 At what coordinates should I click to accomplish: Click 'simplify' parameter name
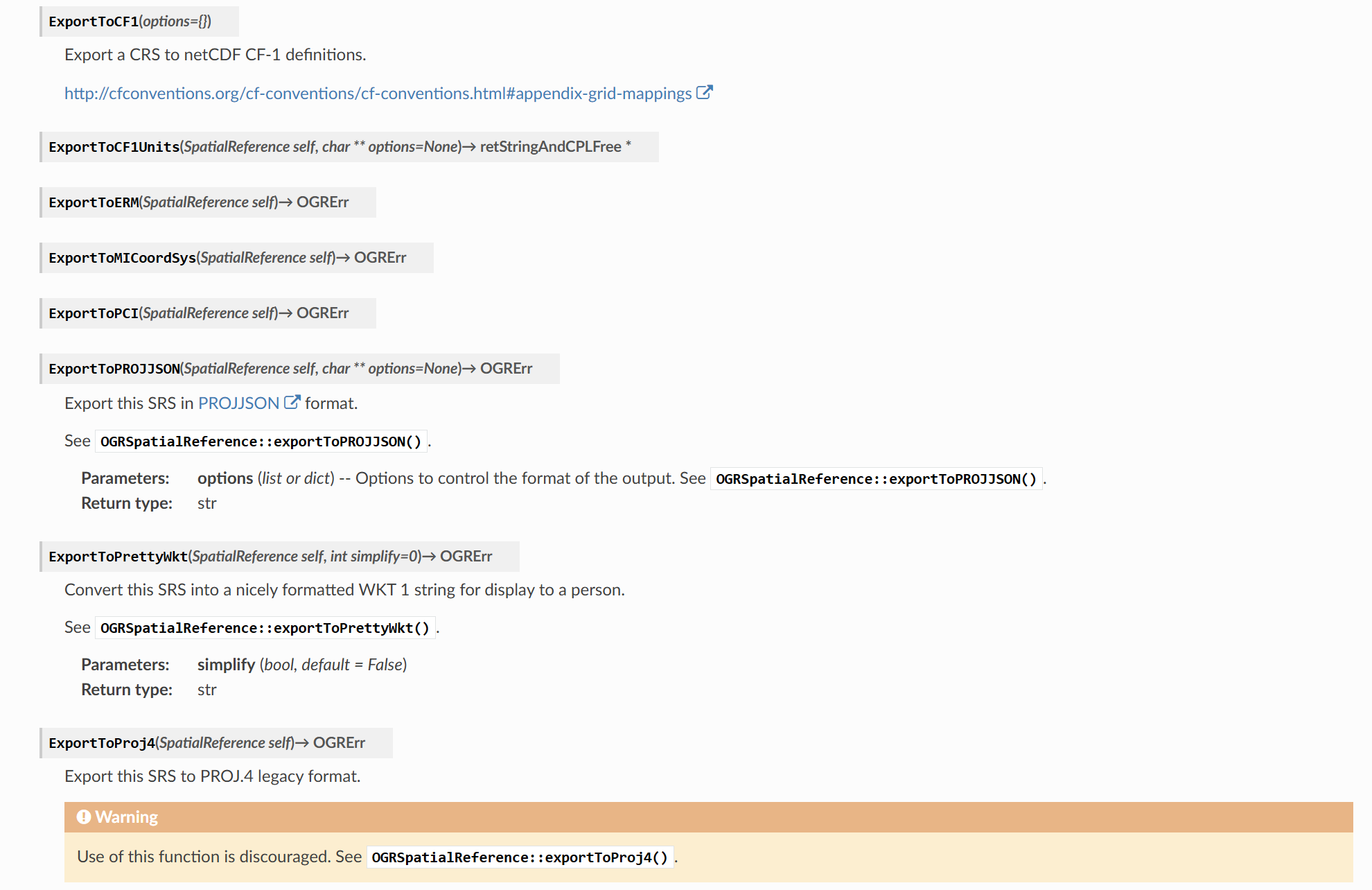(226, 665)
